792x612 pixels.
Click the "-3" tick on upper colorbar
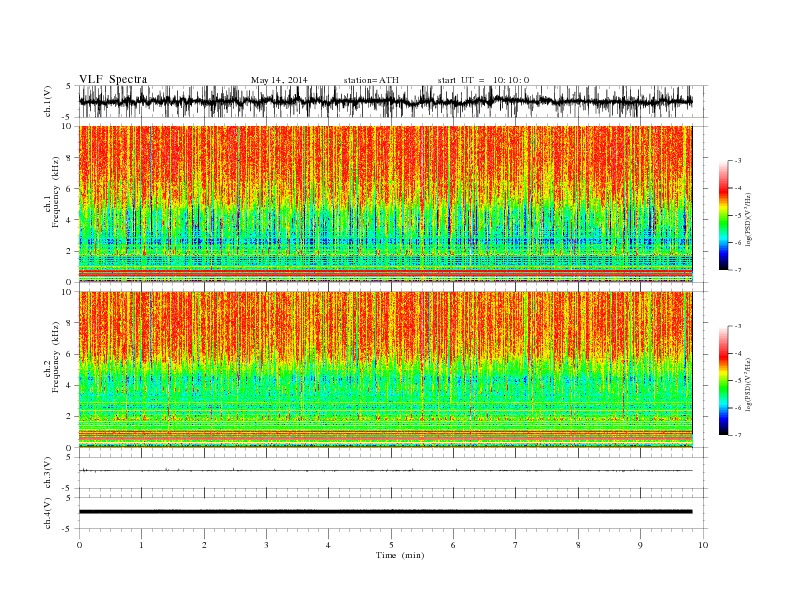[738, 161]
